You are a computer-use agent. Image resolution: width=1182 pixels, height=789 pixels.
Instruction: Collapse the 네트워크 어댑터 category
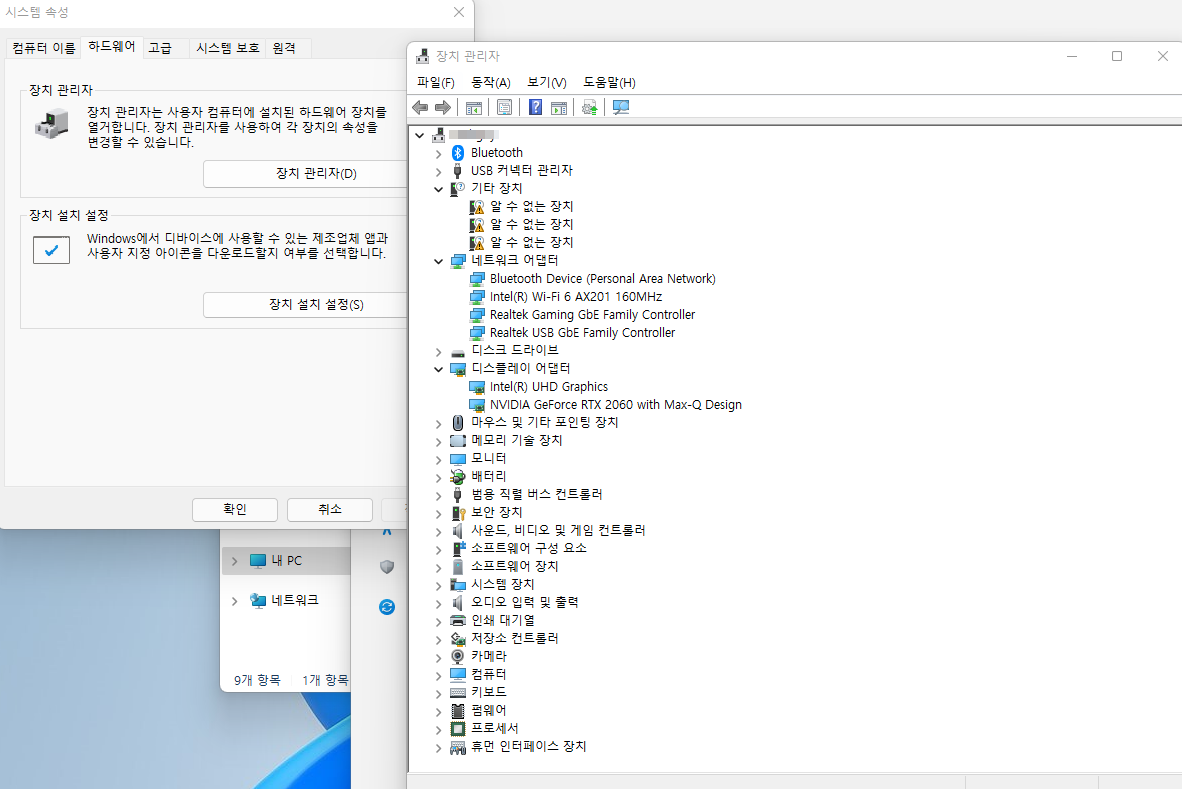(438, 261)
